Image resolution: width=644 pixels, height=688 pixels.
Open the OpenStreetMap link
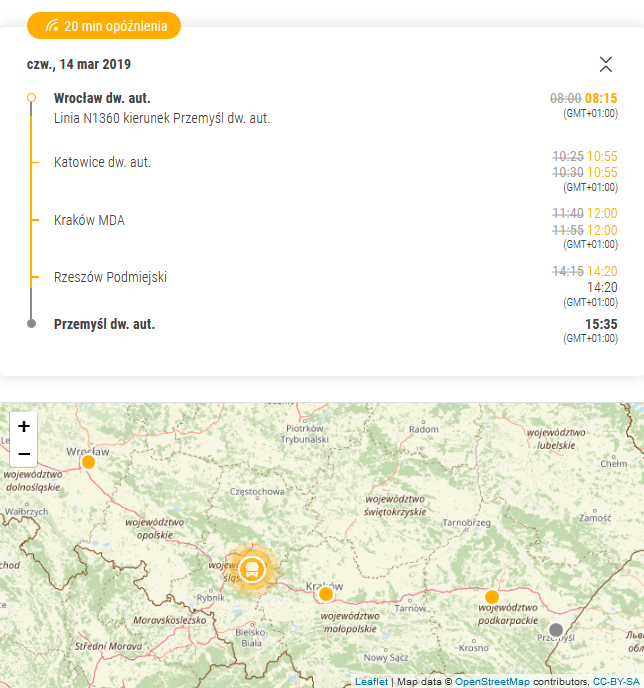point(492,681)
